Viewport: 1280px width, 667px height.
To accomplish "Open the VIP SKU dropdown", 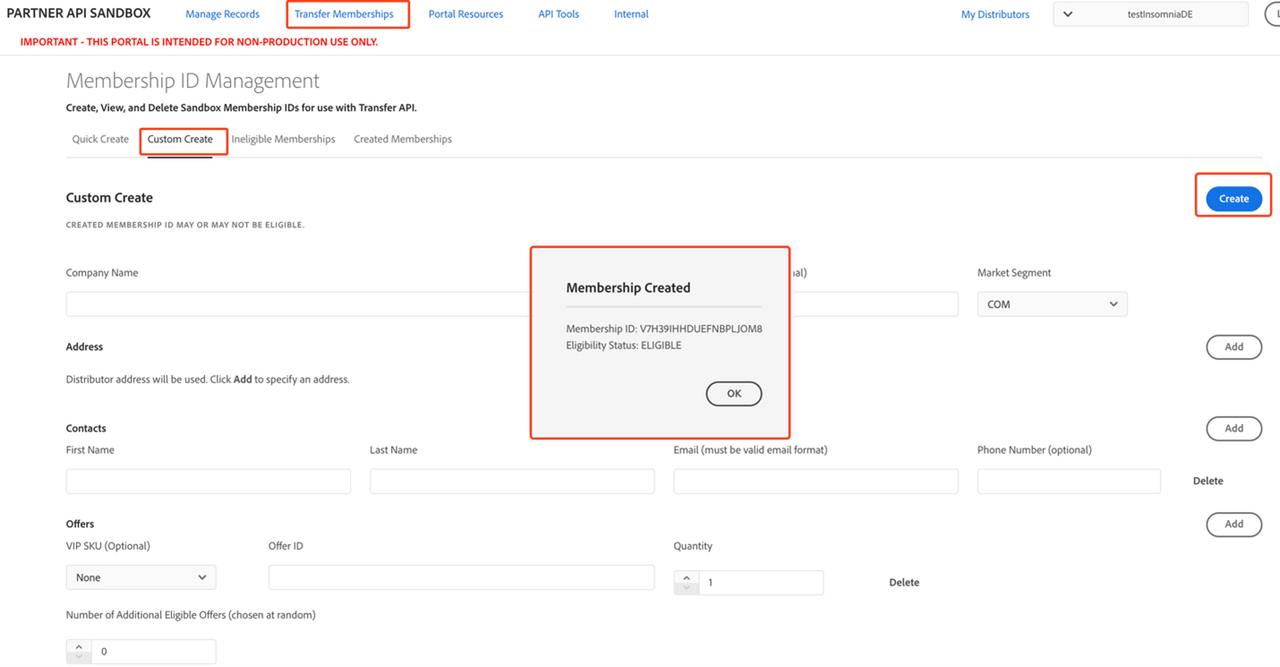I will [141, 577].
